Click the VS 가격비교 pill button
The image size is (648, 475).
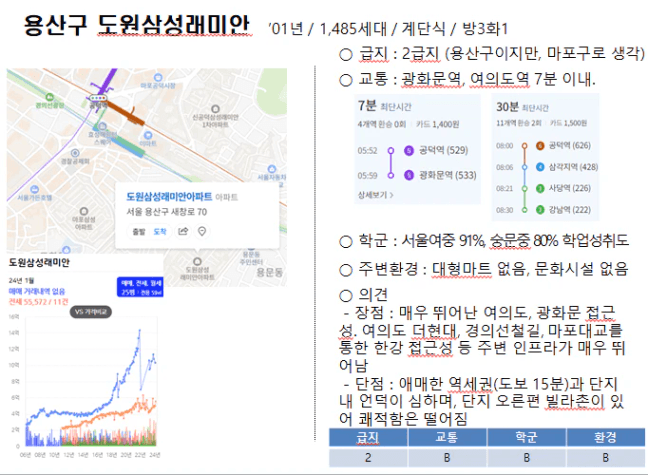point(91,312)
